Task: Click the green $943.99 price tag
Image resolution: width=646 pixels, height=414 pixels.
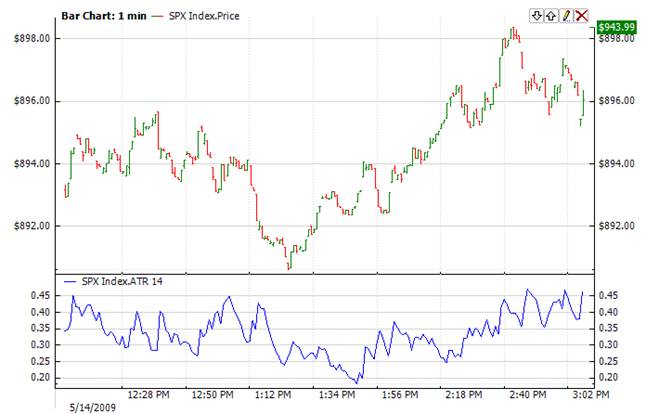Action: point(615,26)
